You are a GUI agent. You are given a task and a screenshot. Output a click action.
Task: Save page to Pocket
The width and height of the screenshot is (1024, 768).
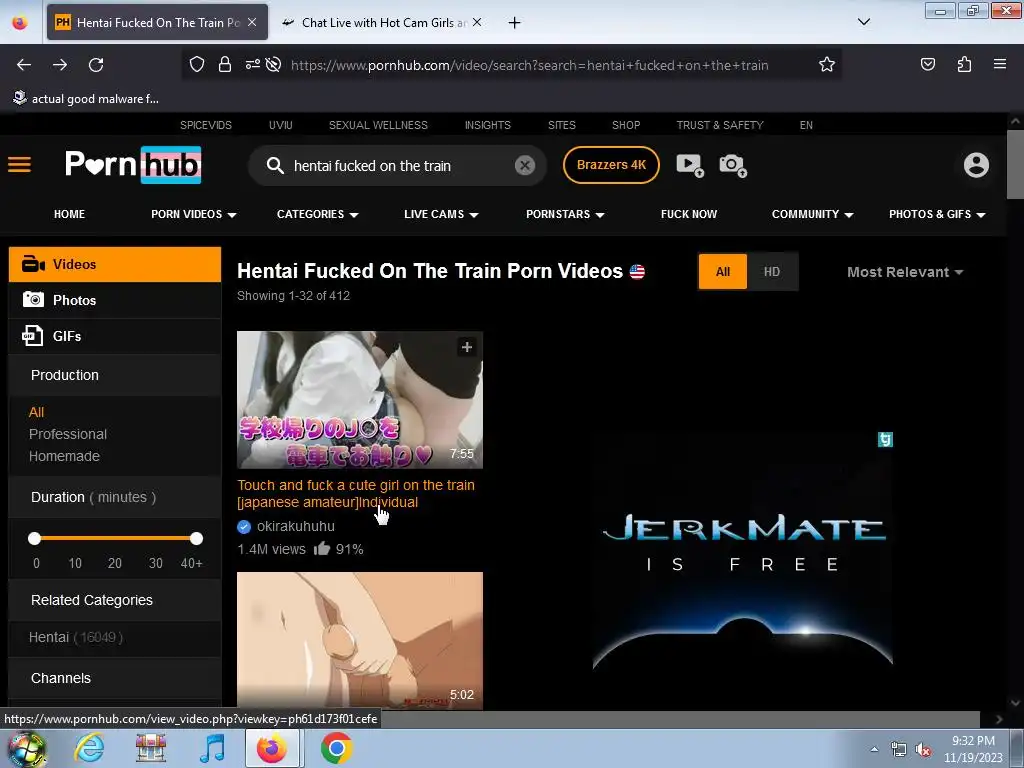tap(927, 64)
